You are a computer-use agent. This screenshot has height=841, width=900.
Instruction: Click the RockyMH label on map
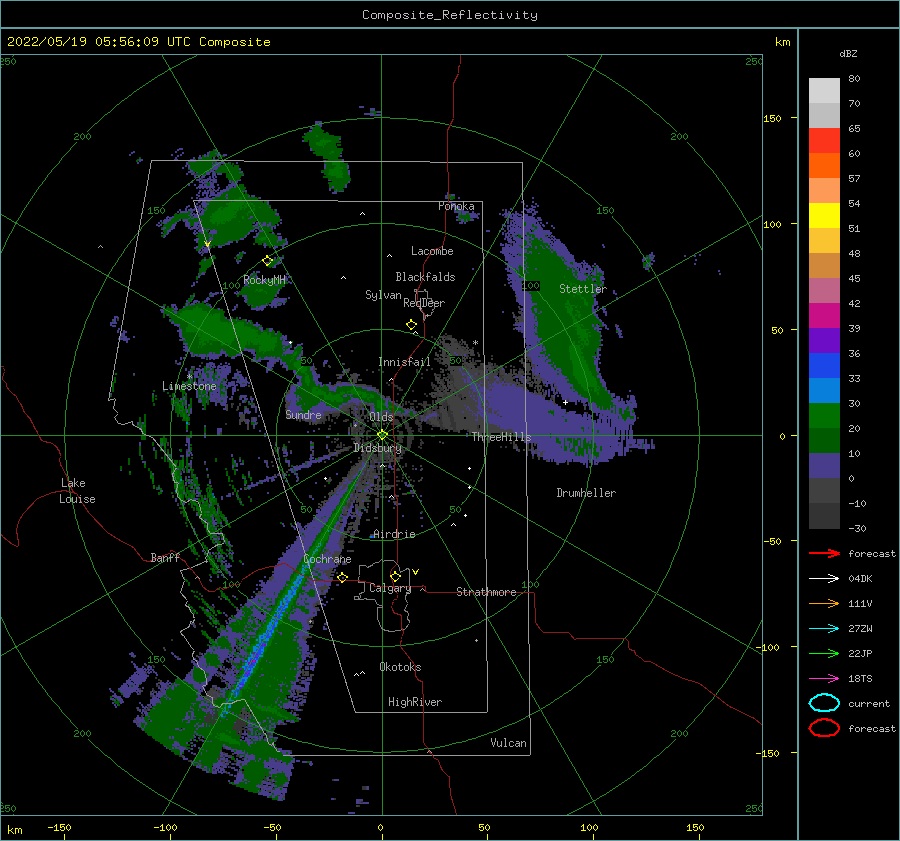click(x=264, y=280)
